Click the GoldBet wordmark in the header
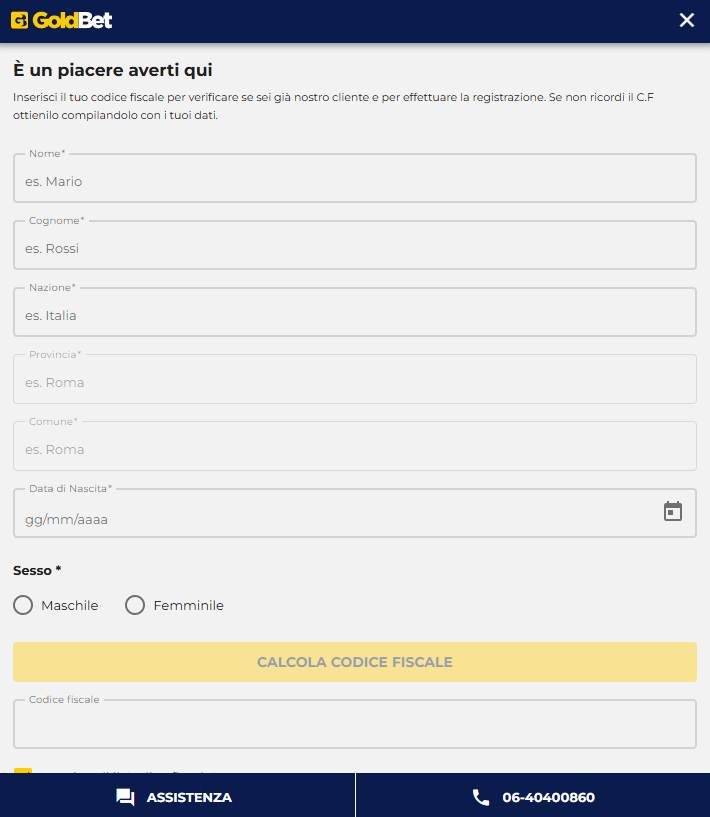 [x=73, y=19]
